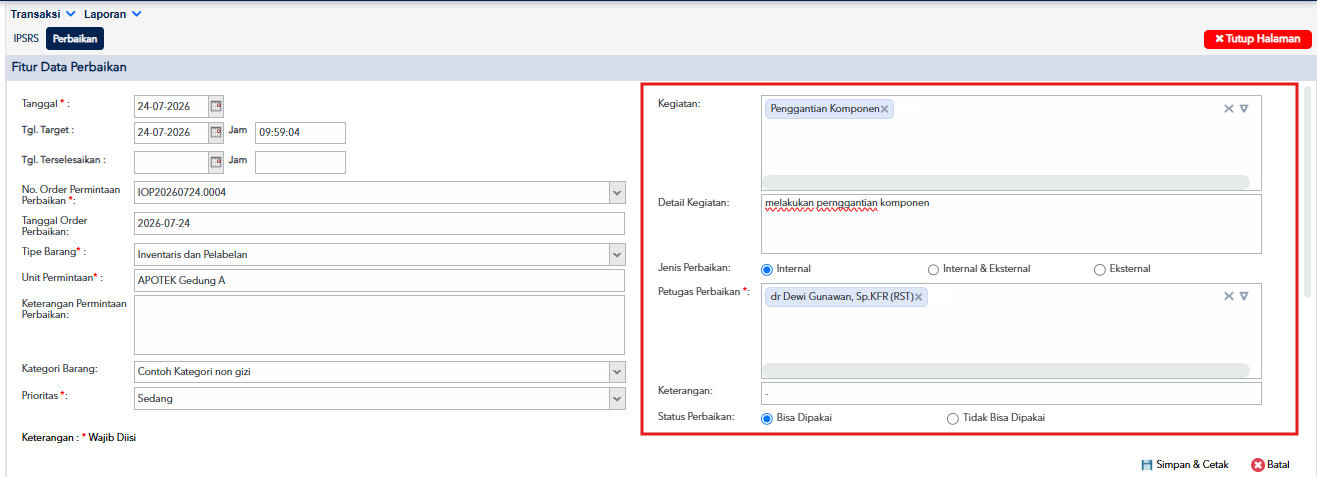Click the Batal button

click(x=1271, y=465)
